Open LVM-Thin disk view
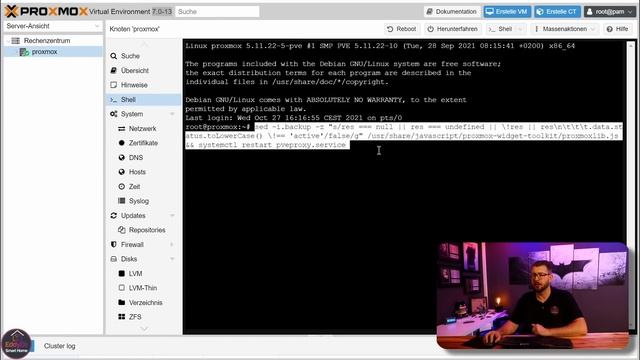Image resolution: width=640 pixels, height=360 pixels. pos(143,288)
